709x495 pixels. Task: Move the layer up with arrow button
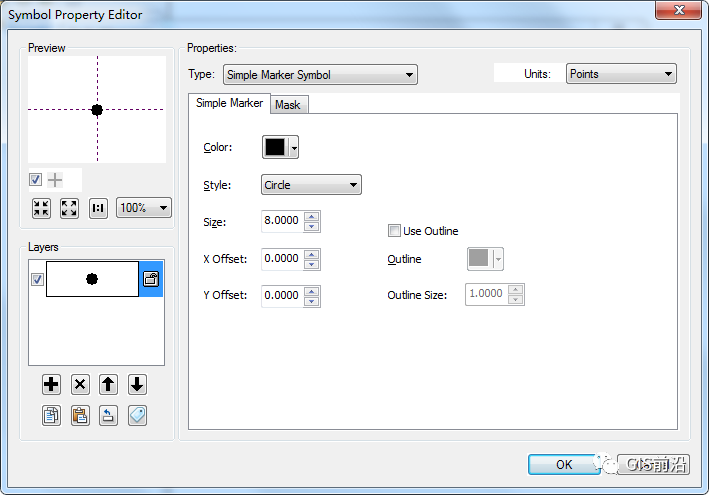pyautogui.click(x=108, y=385)
